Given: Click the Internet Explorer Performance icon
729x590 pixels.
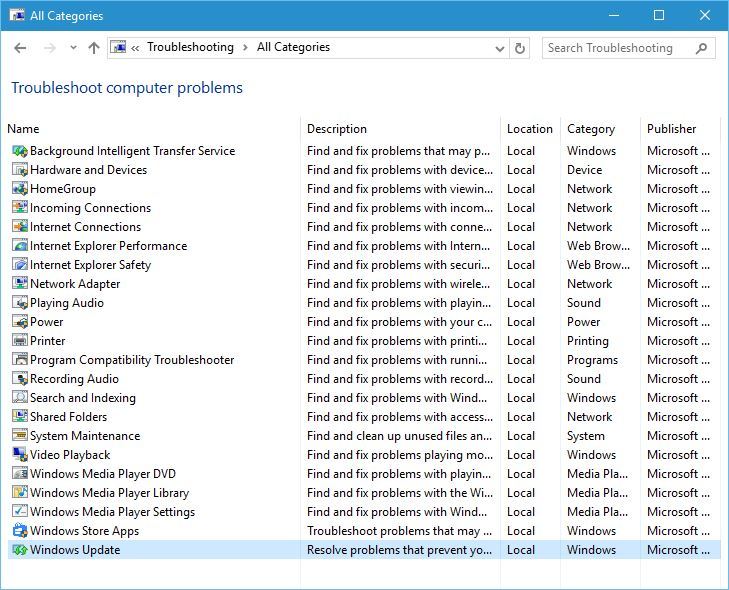Looking at the screenshot, I should tap(20, 246).
